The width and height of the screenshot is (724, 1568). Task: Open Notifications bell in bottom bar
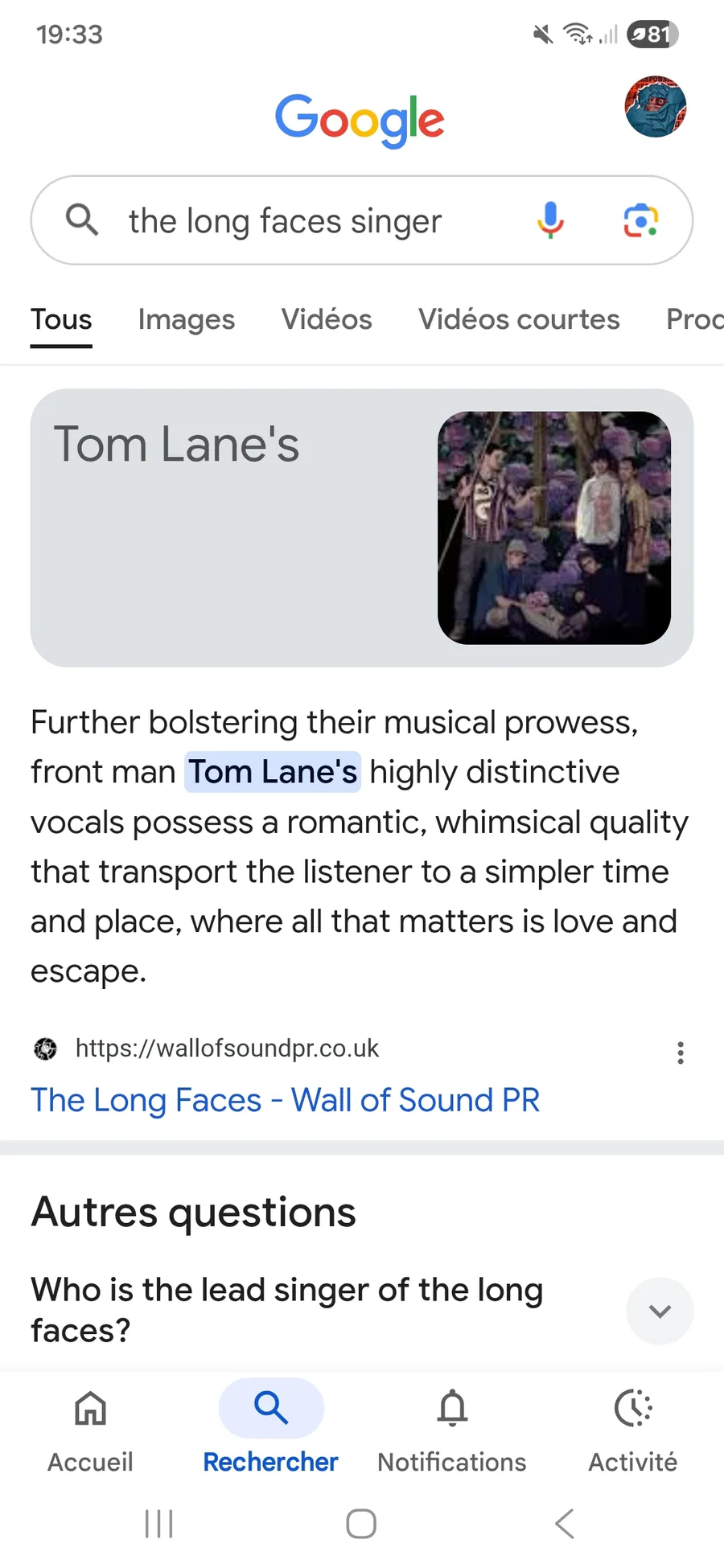(x=452, y=1429)
